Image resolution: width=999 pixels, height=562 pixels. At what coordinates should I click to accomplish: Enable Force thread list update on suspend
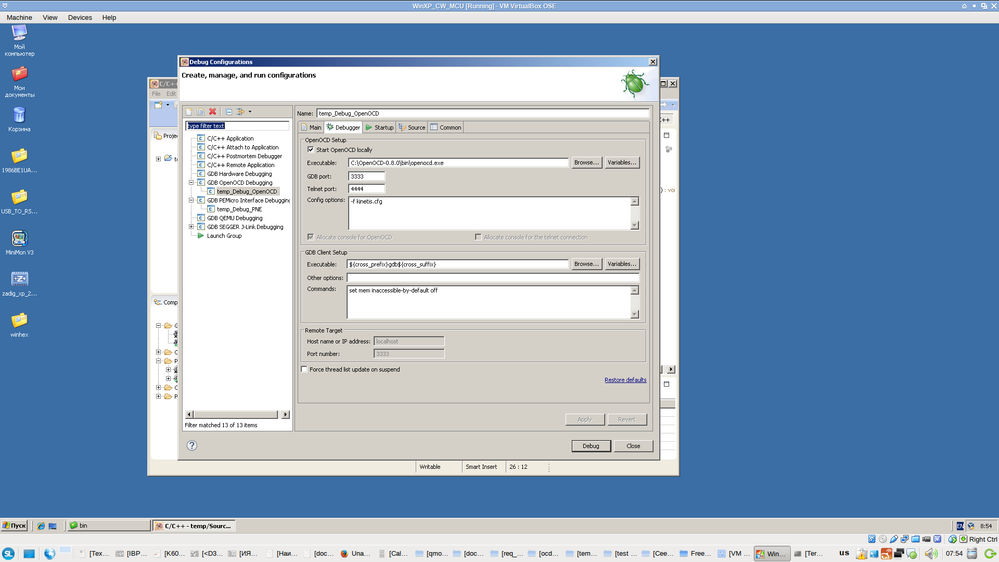click(x=304, y=370)
